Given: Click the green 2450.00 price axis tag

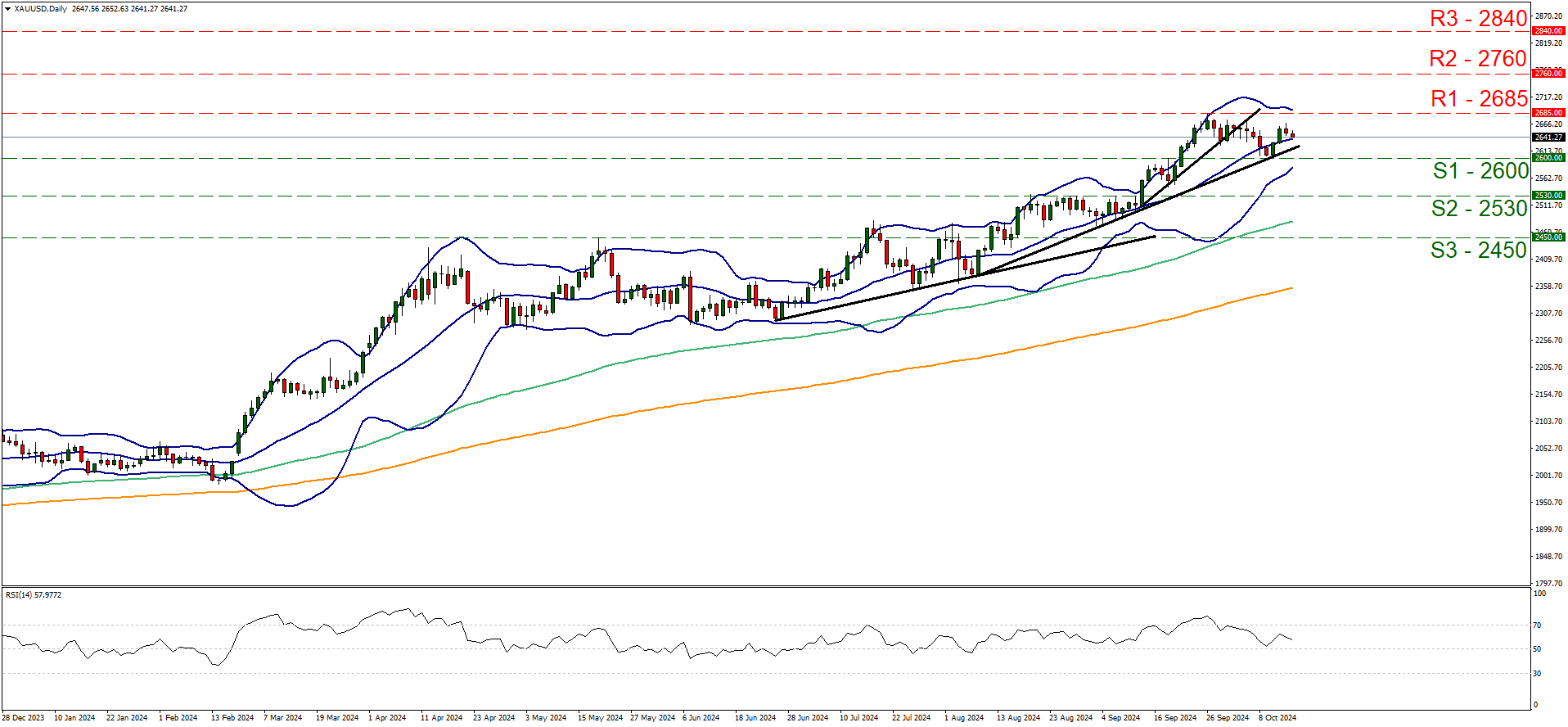Looking at the screenshot, I should [1548, 237].
